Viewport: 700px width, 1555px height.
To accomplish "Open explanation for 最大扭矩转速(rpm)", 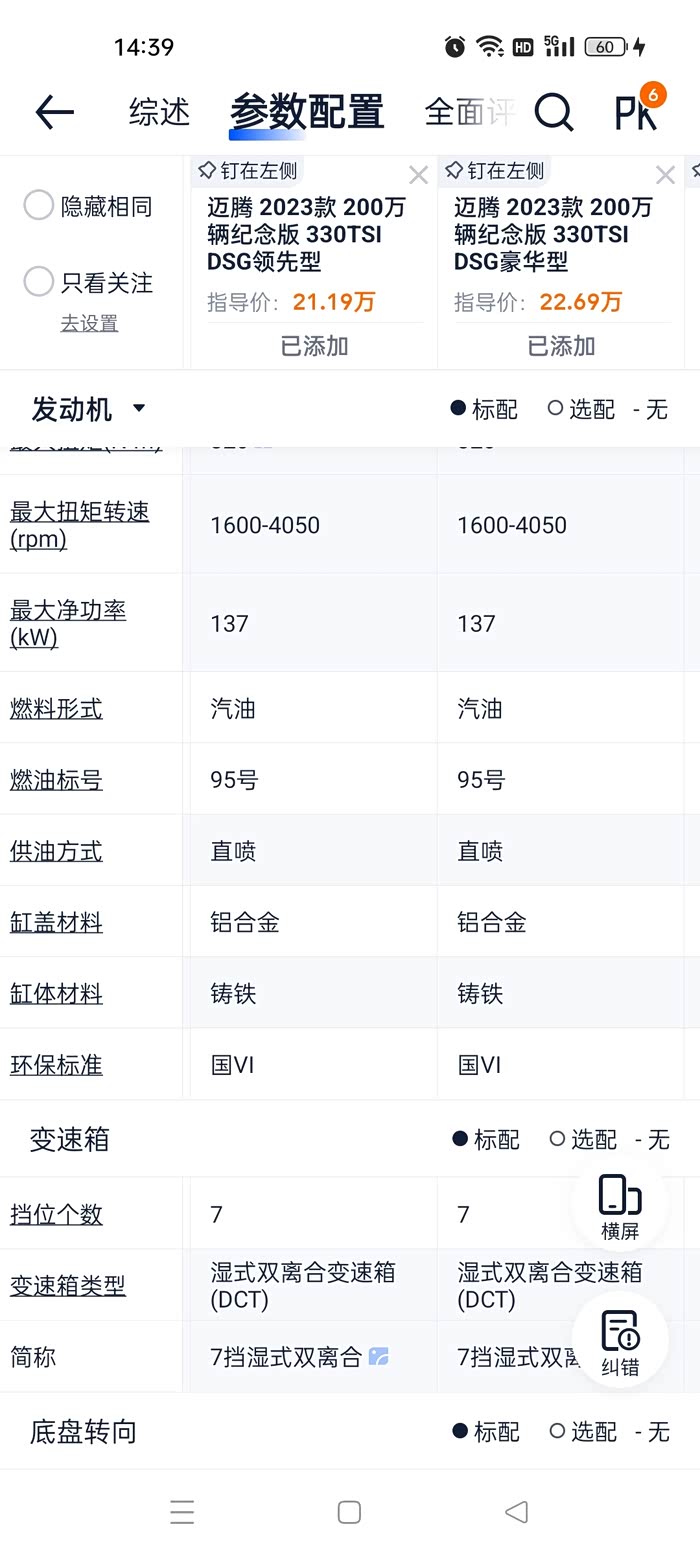I will click(x=79, y=525).
